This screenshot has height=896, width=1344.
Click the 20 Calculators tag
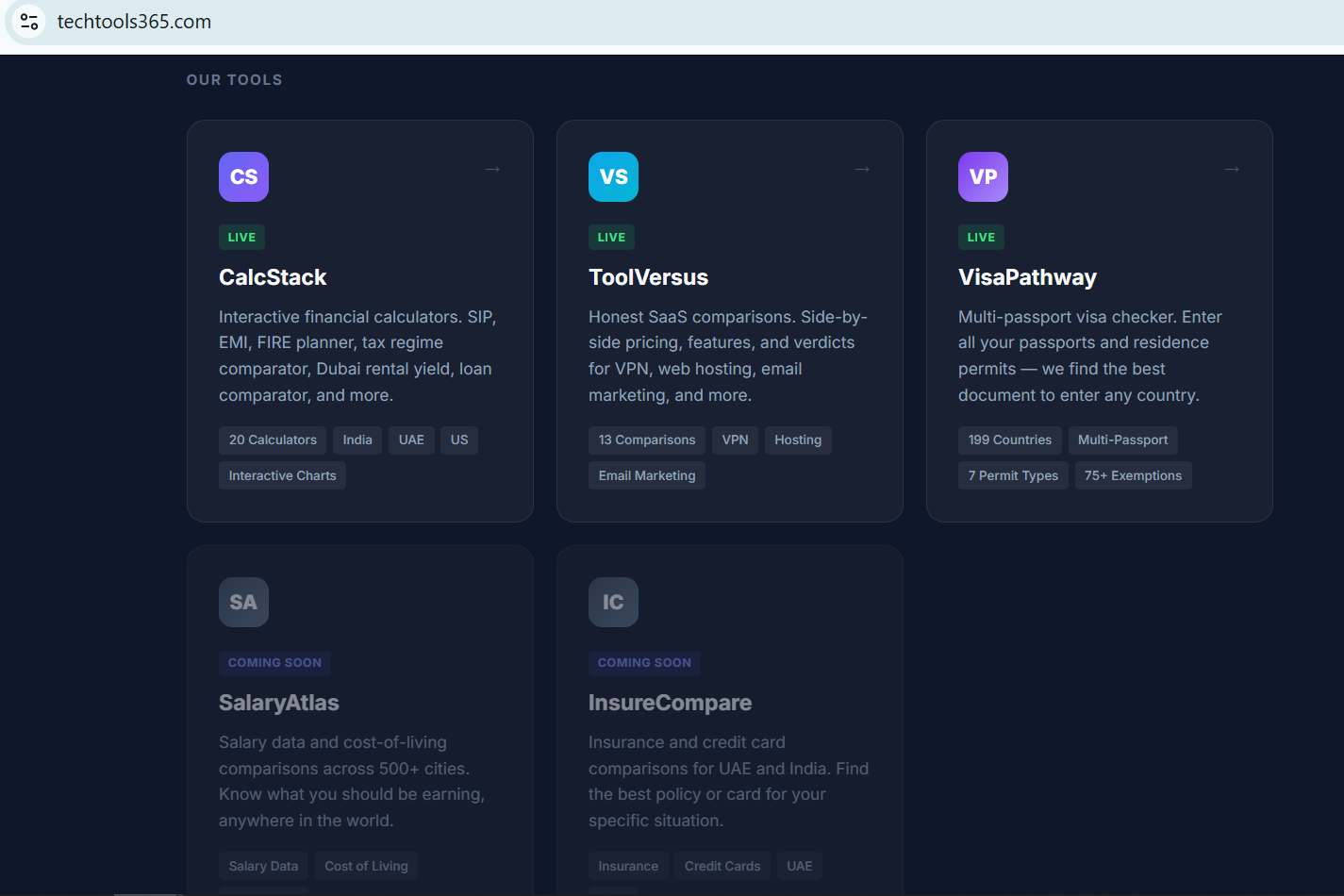click(273, 440)
